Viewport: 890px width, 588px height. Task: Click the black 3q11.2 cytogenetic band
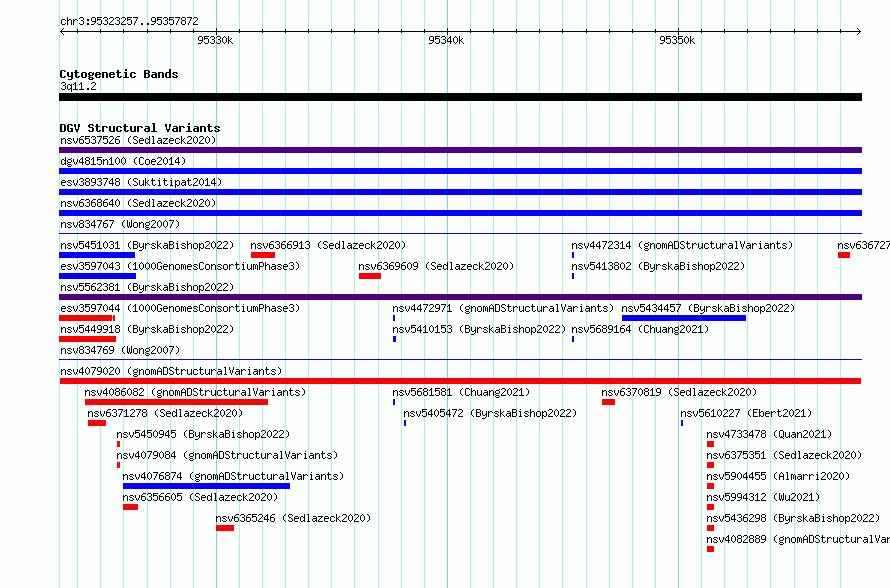(460, 97)
